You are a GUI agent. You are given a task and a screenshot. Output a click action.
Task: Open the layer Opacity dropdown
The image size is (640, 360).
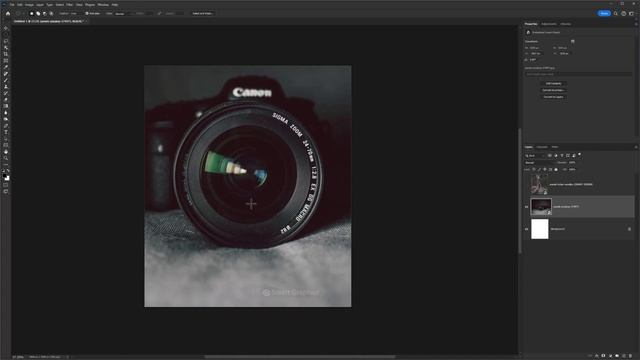click(573, 162)
